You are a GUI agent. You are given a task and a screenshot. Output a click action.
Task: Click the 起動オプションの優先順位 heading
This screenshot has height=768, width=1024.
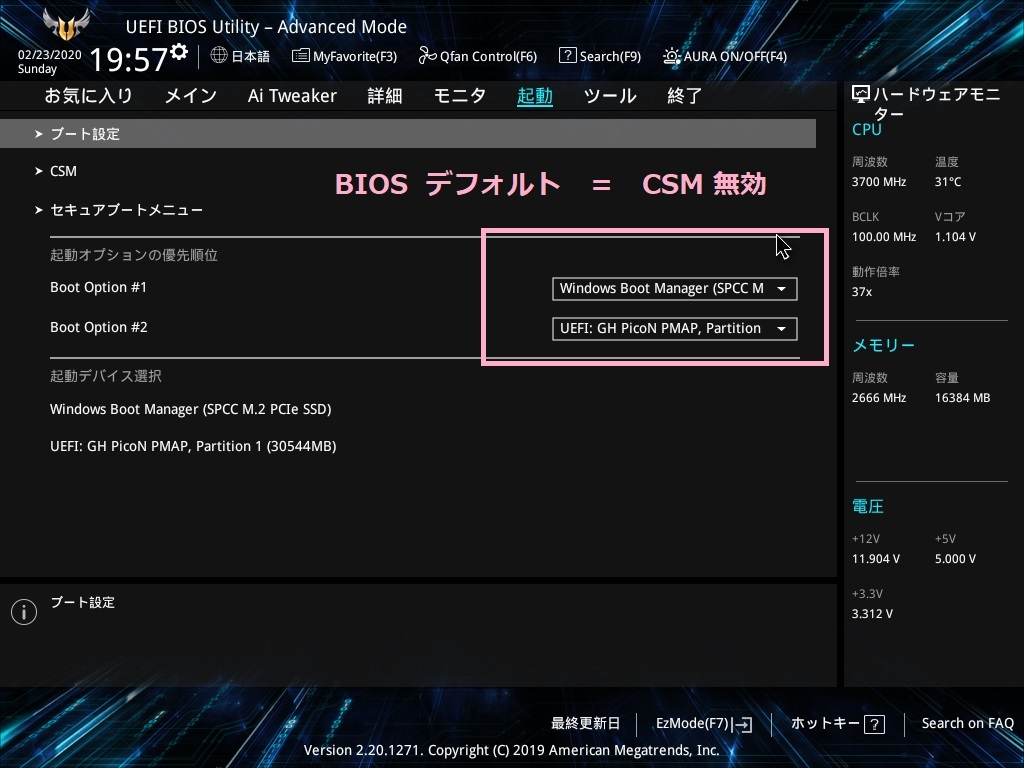tap(134, 255)
